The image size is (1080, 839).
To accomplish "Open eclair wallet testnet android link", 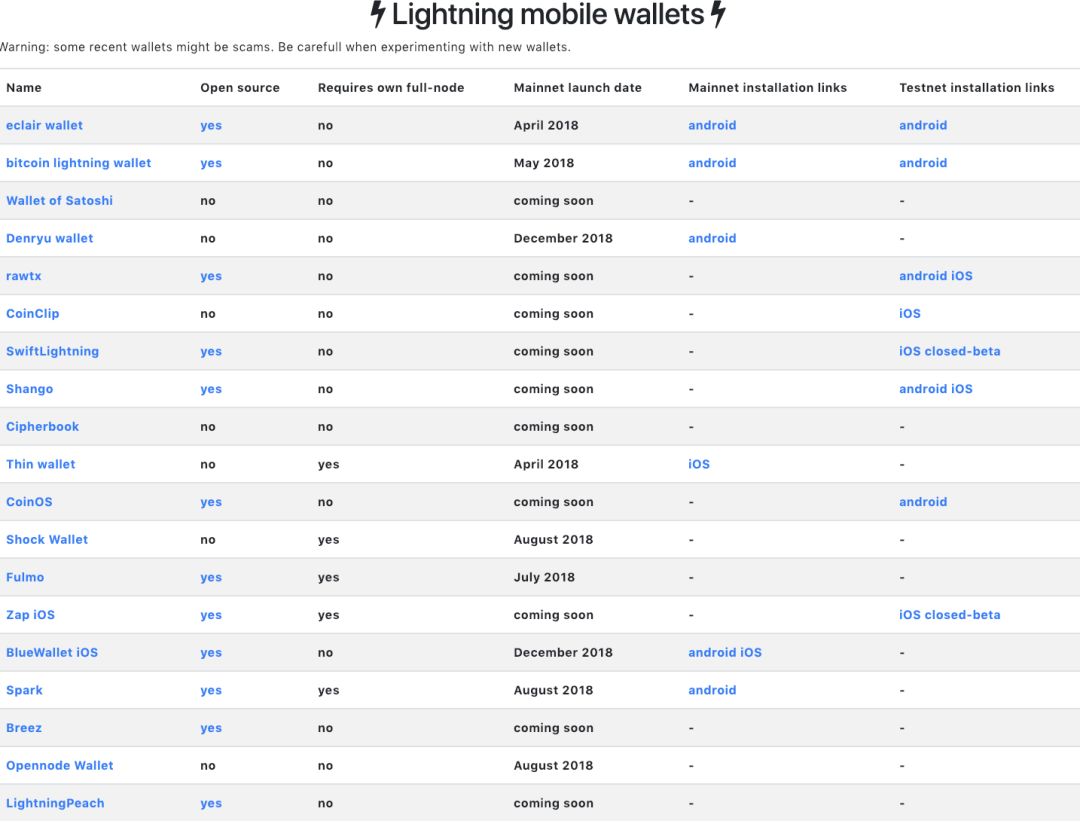I will tap(923, 125).
